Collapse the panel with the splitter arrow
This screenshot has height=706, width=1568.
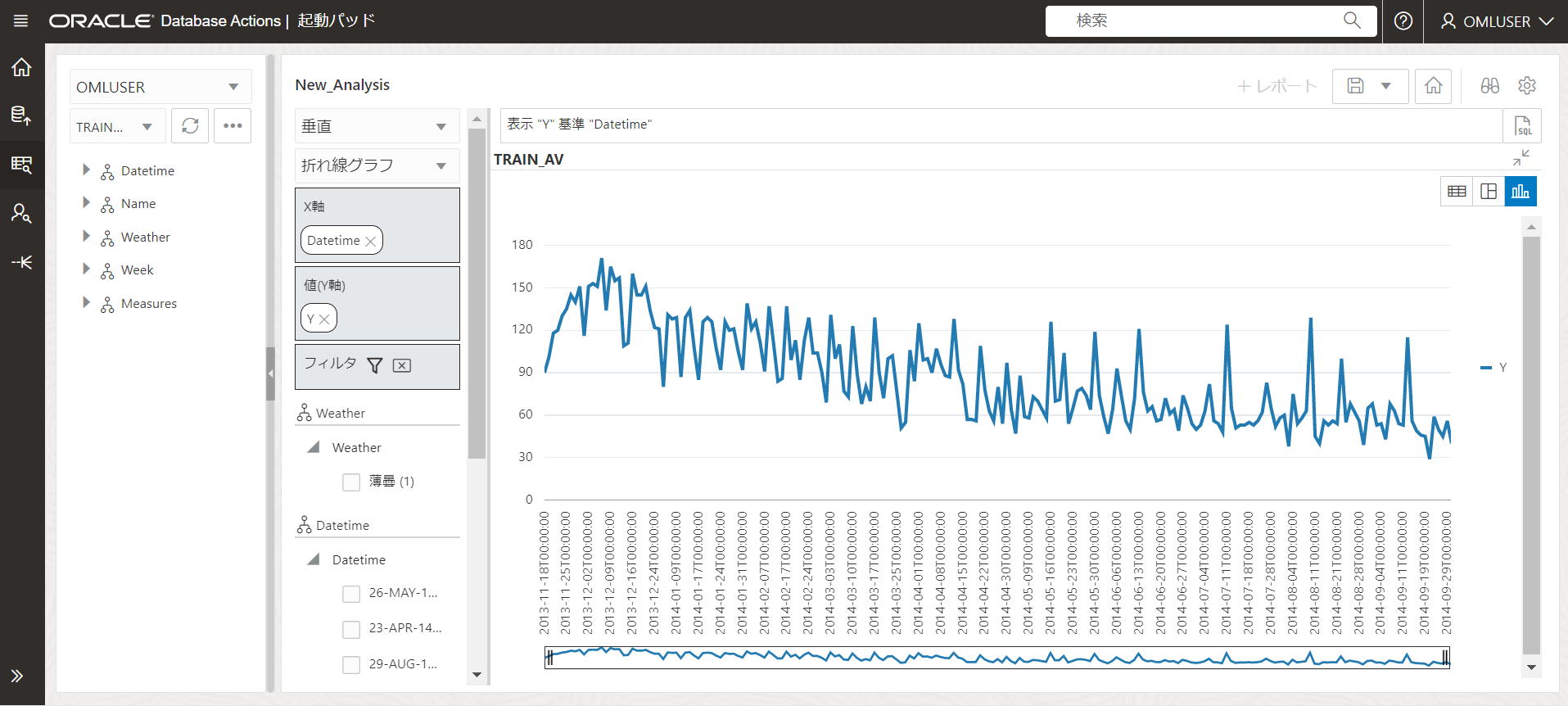(270, 373)
